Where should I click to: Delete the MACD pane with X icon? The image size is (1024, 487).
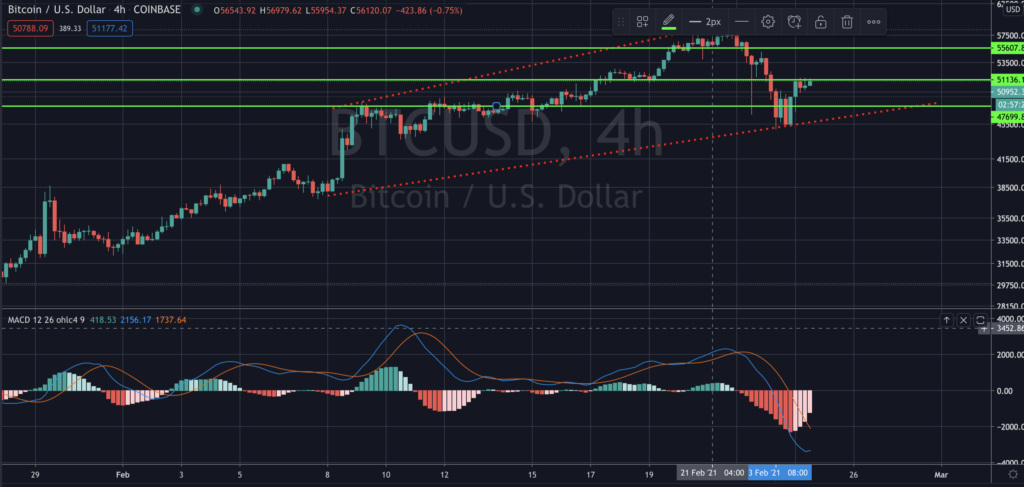(963, 320)
